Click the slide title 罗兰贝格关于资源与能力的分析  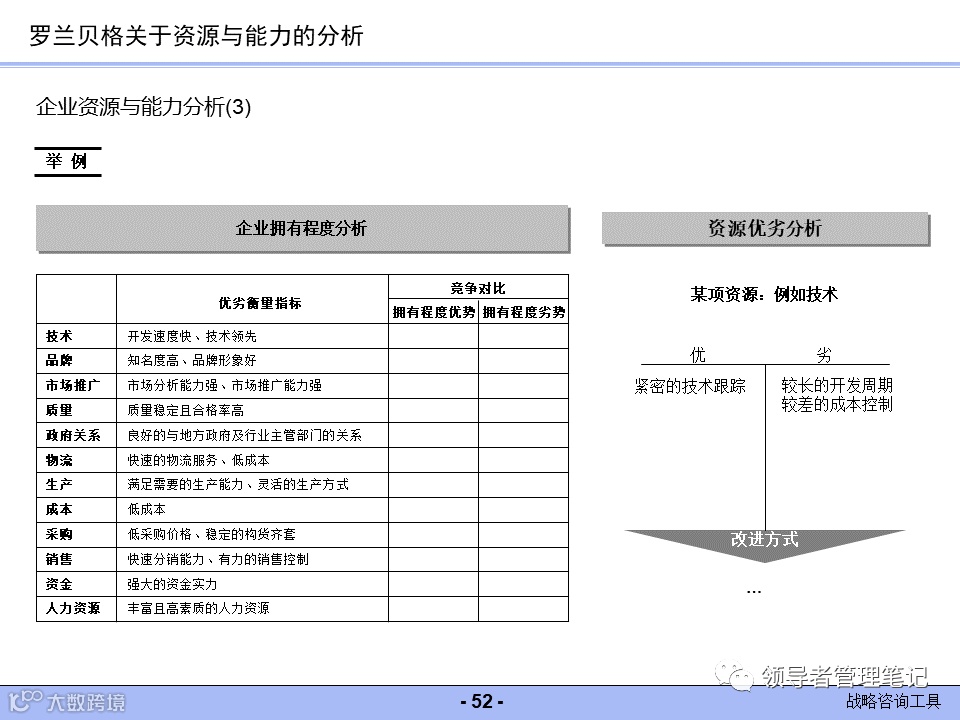[197, 36]
